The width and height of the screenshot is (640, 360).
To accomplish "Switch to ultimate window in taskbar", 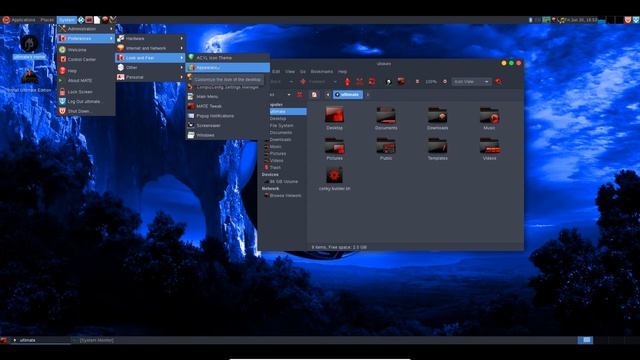I will tap(40, 340).
